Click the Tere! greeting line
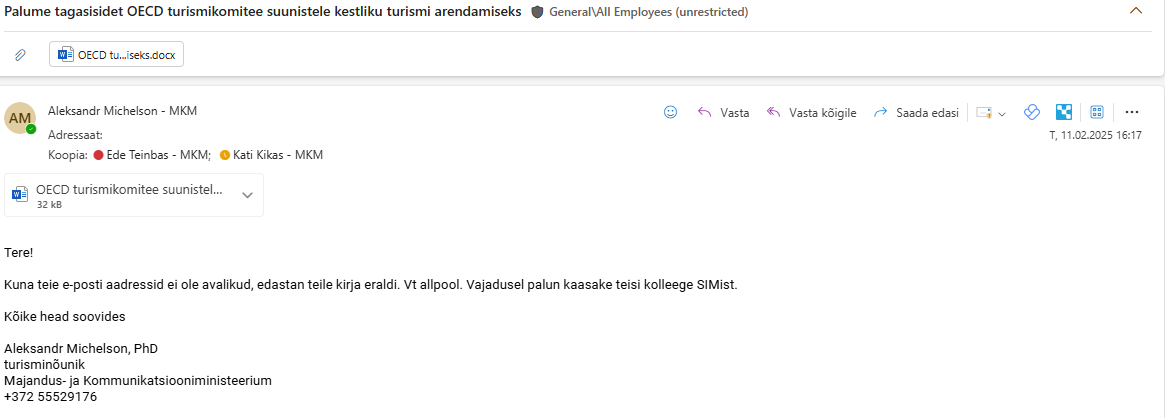The height and width of the screenshot is (418, 1165). pyautogui.click(x=19, y=252)
